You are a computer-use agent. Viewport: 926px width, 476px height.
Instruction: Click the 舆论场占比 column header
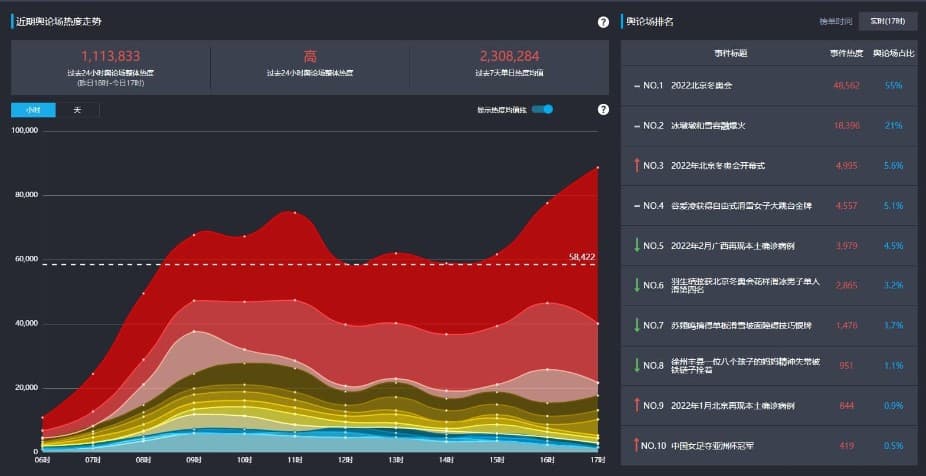[x=894, y=54]
